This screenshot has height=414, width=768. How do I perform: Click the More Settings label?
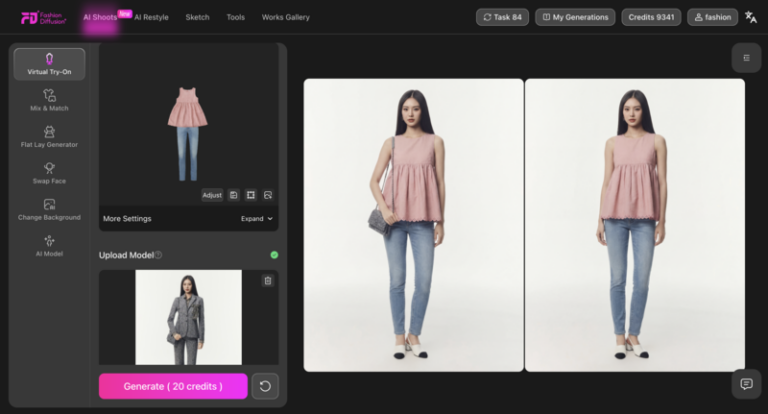127,219
